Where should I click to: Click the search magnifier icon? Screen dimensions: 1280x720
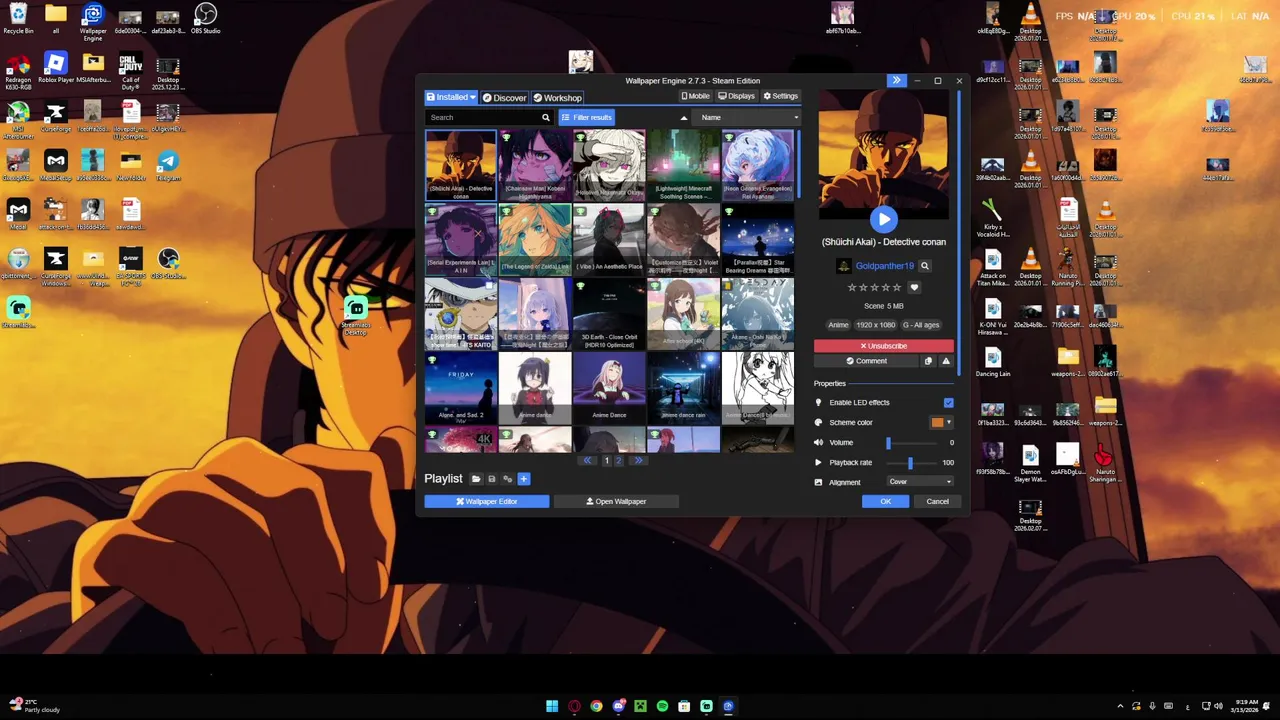pyautogui.click(x=546, y=117)
